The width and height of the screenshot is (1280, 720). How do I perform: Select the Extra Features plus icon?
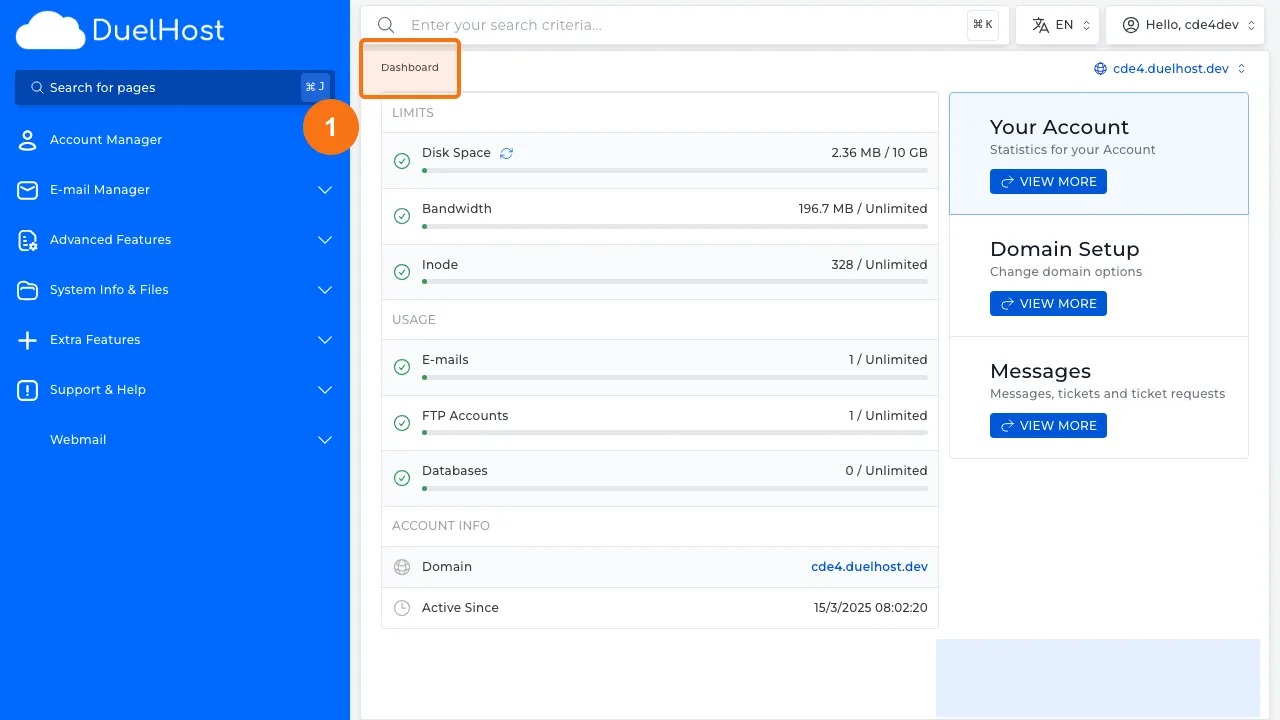[x=27, y=339]
